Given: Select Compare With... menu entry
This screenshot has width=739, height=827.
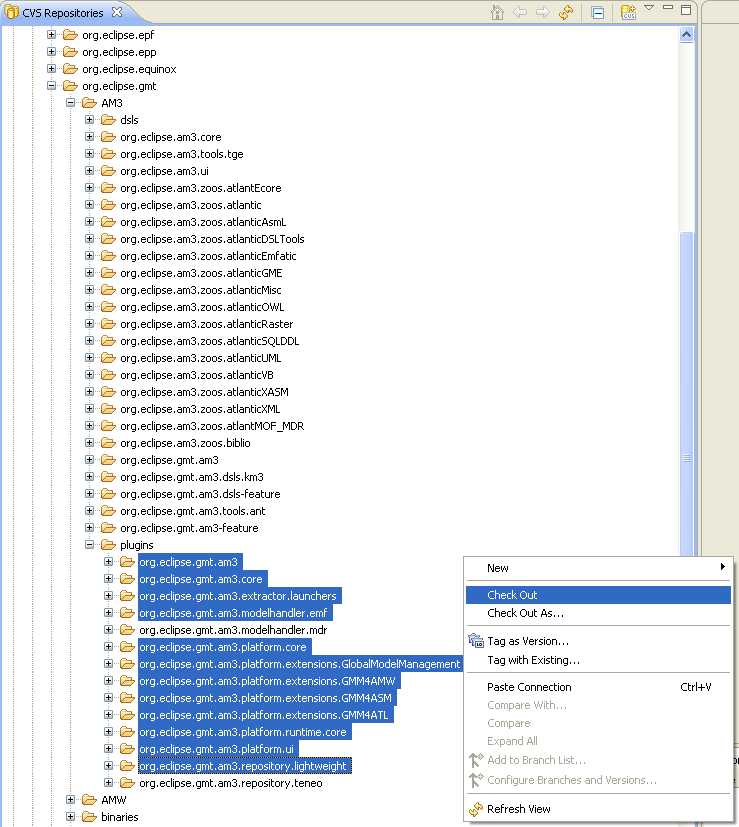Looking at the screenshot, I should tap(598, 705).
